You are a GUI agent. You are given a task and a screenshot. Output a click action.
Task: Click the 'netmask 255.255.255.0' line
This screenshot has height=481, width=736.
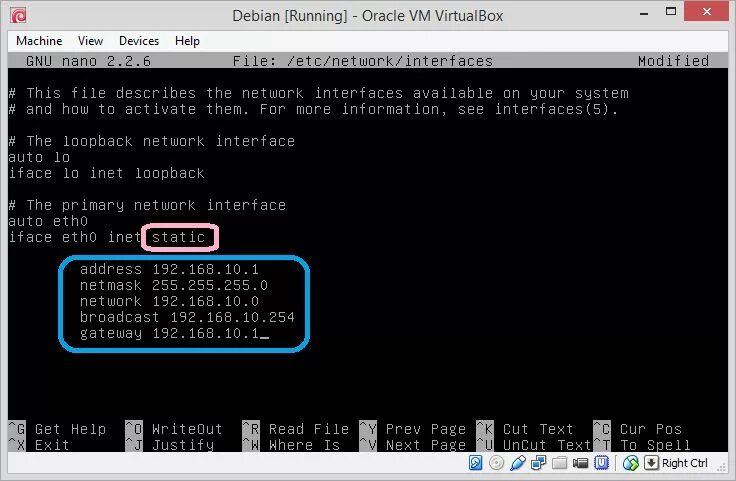[174, 285]
